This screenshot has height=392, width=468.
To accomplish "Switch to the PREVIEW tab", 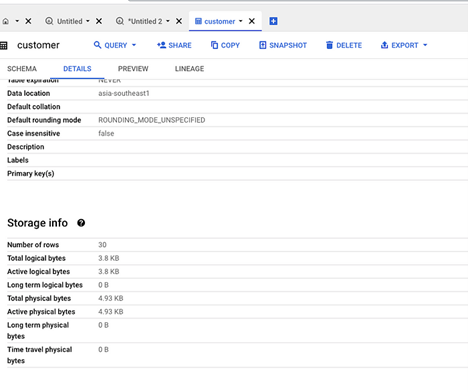I will click(x=133, y=69).
